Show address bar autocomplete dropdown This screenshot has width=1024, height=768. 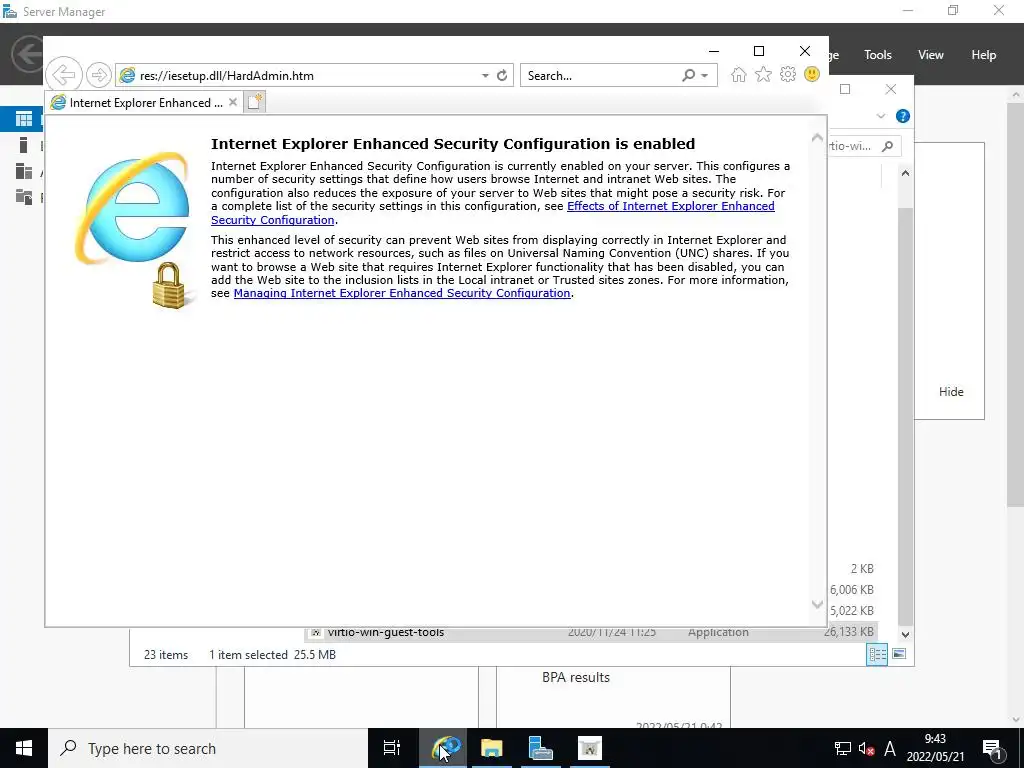(x=485, y=76)
